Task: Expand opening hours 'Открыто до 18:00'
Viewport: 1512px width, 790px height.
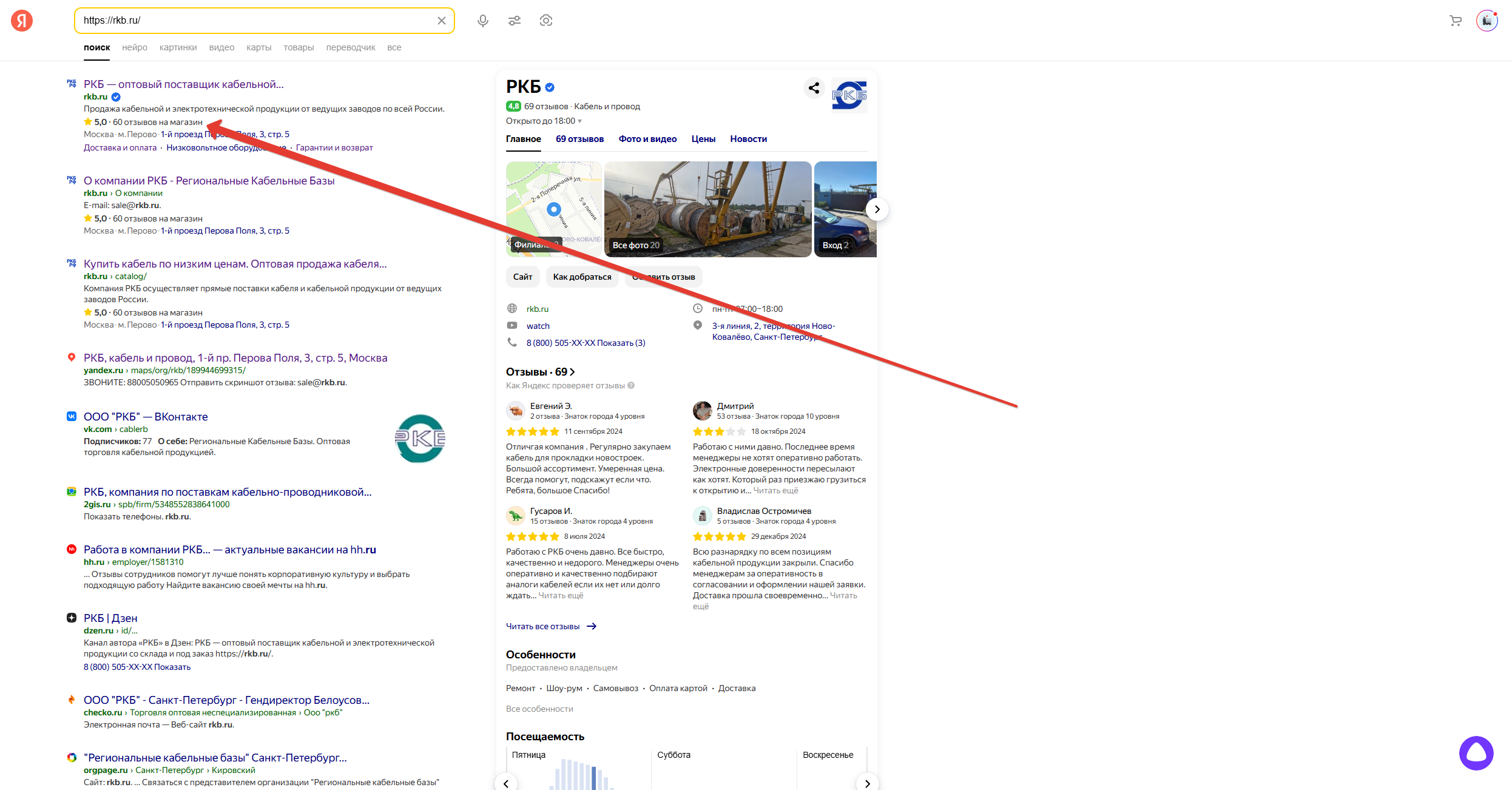Action: [x=544, y=121]
